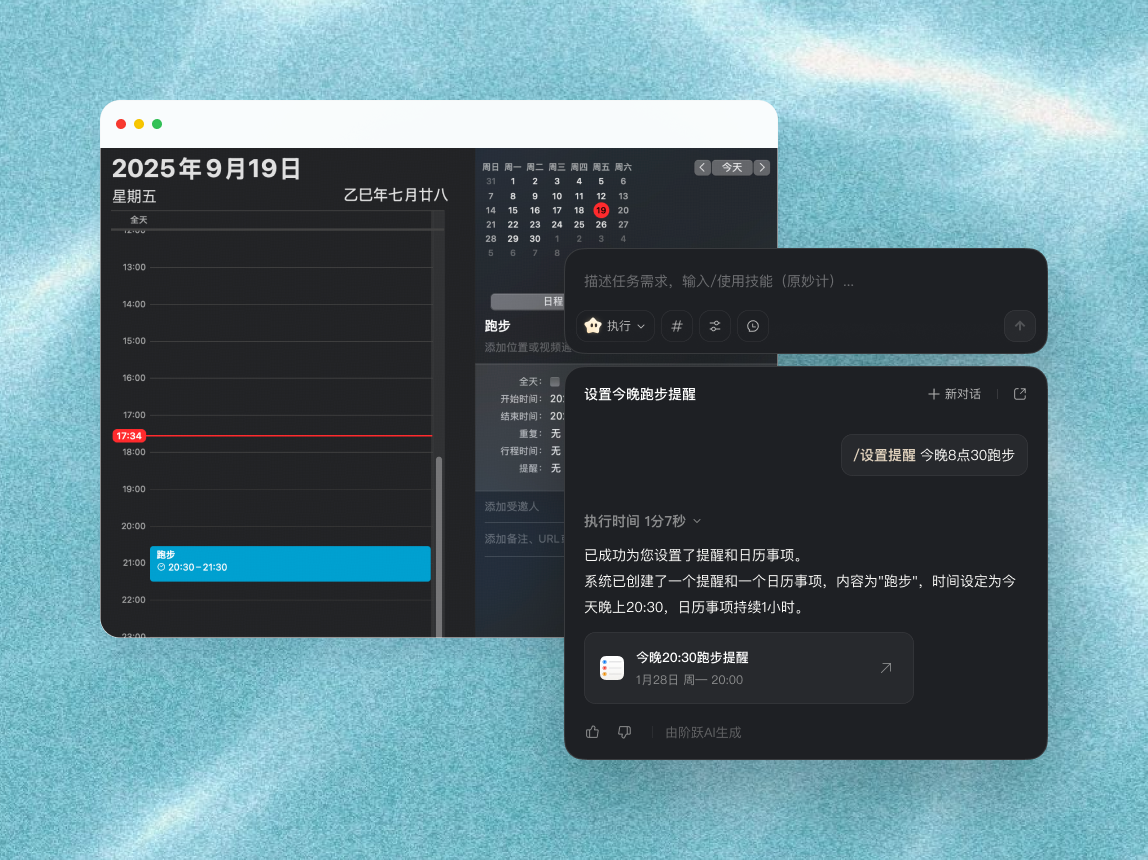
Task: Start a 新对话 conversation
Action: pyautogui.click(x=954, y=394)
